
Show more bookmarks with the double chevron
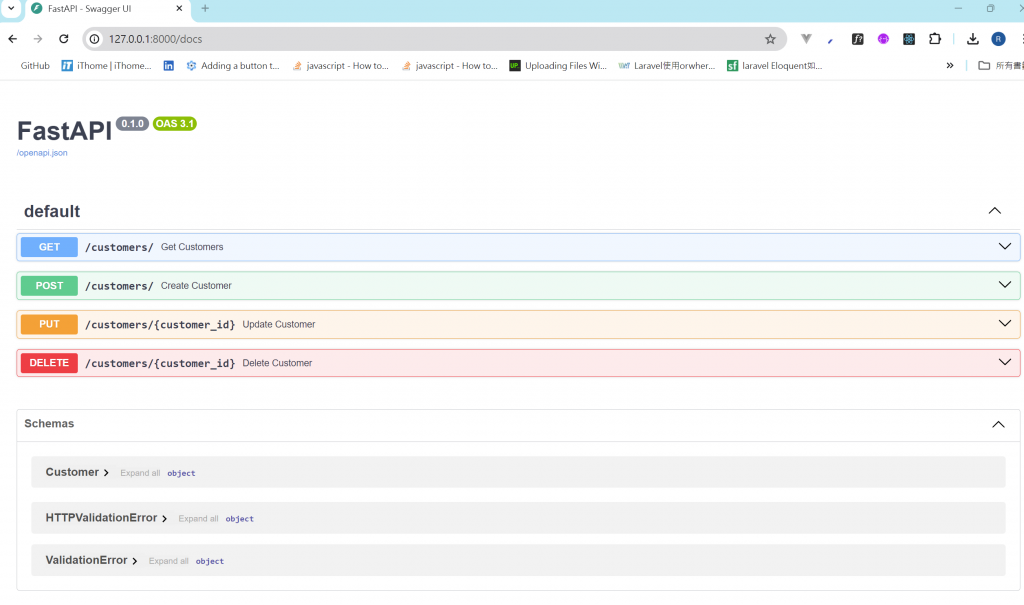click(950, 65)
